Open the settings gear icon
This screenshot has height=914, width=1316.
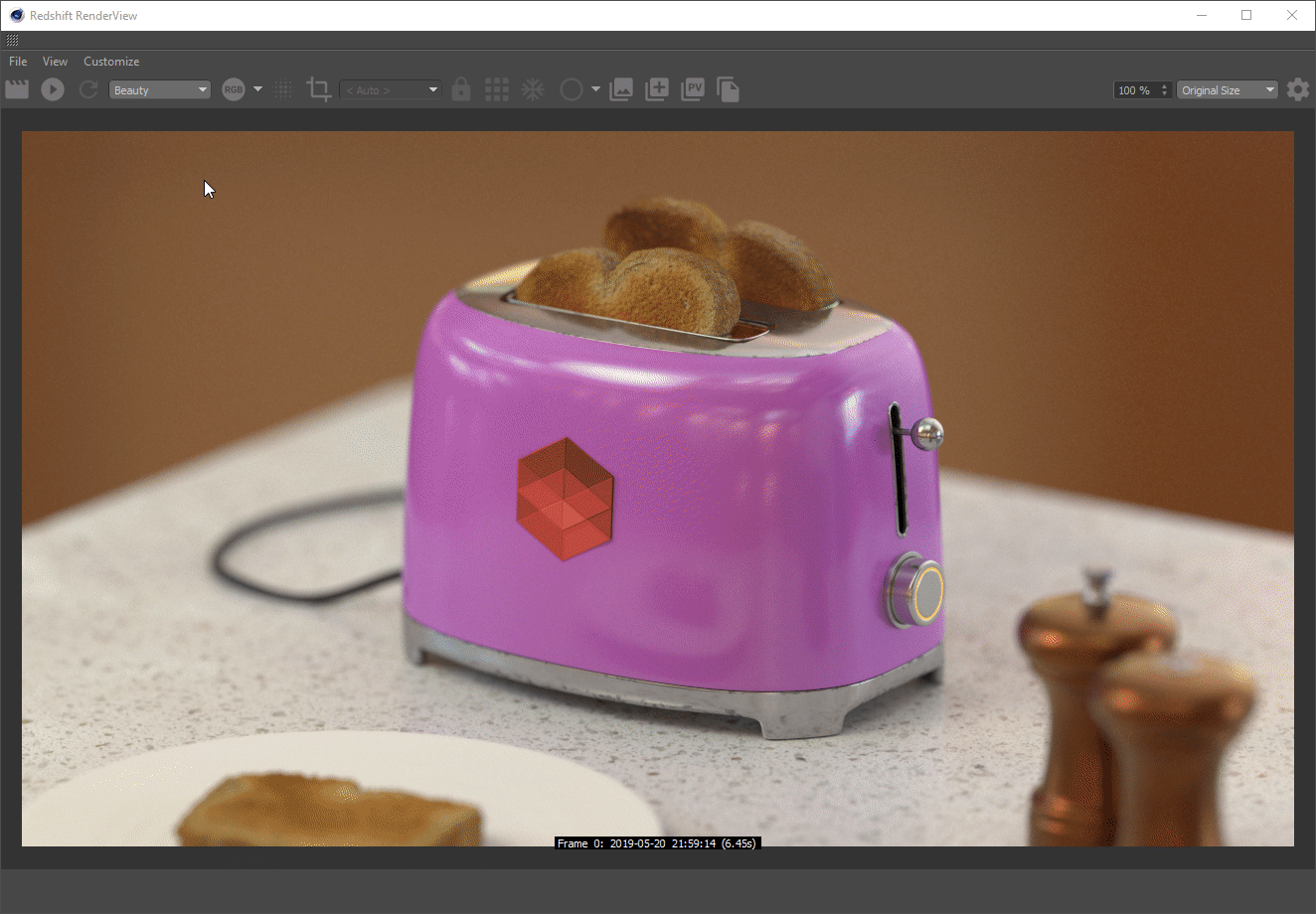point(1298,89)
